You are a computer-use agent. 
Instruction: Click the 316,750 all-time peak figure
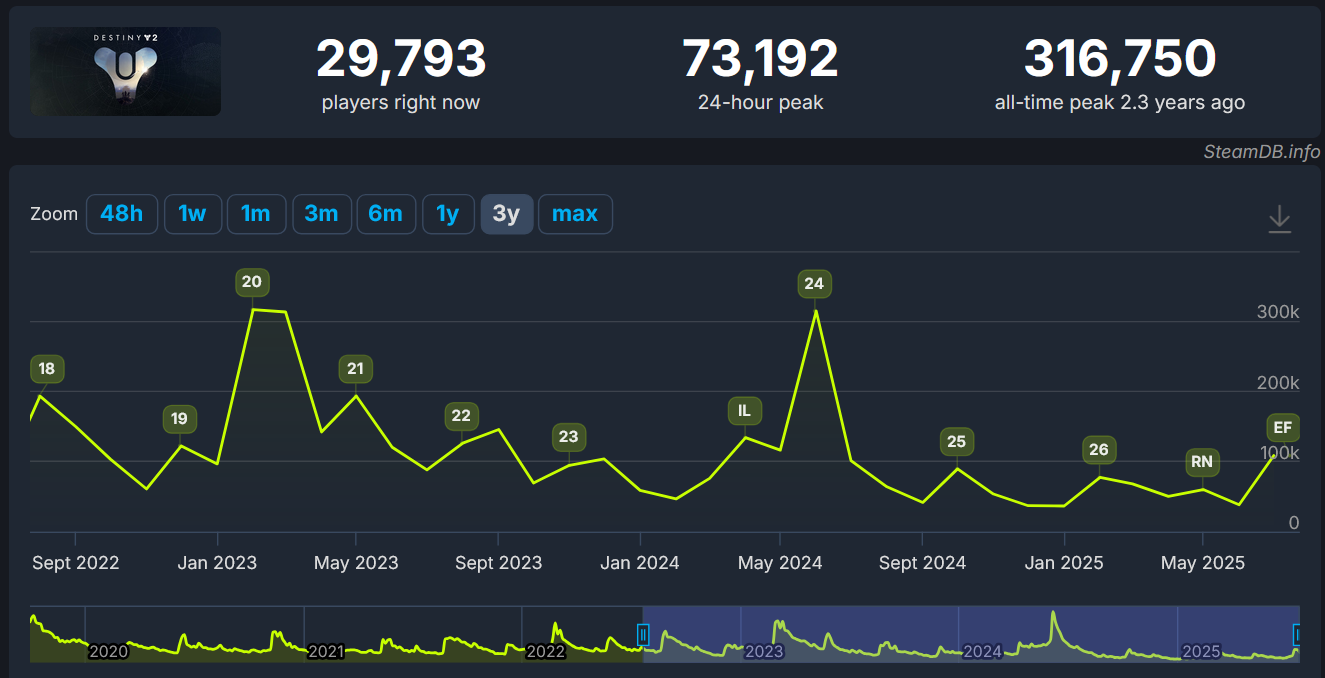coord(1120,59)
